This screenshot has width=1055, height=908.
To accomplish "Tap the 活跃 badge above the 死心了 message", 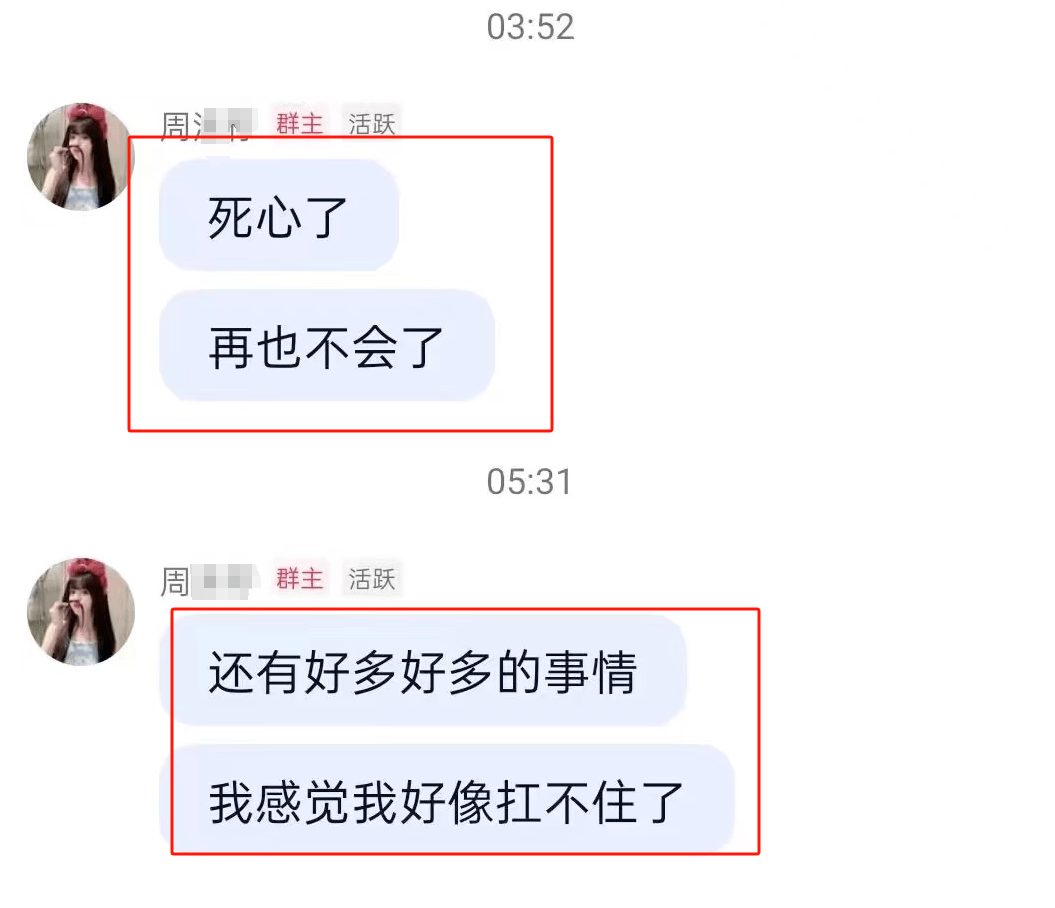I will pyautogui.click(x=371, y=124).
